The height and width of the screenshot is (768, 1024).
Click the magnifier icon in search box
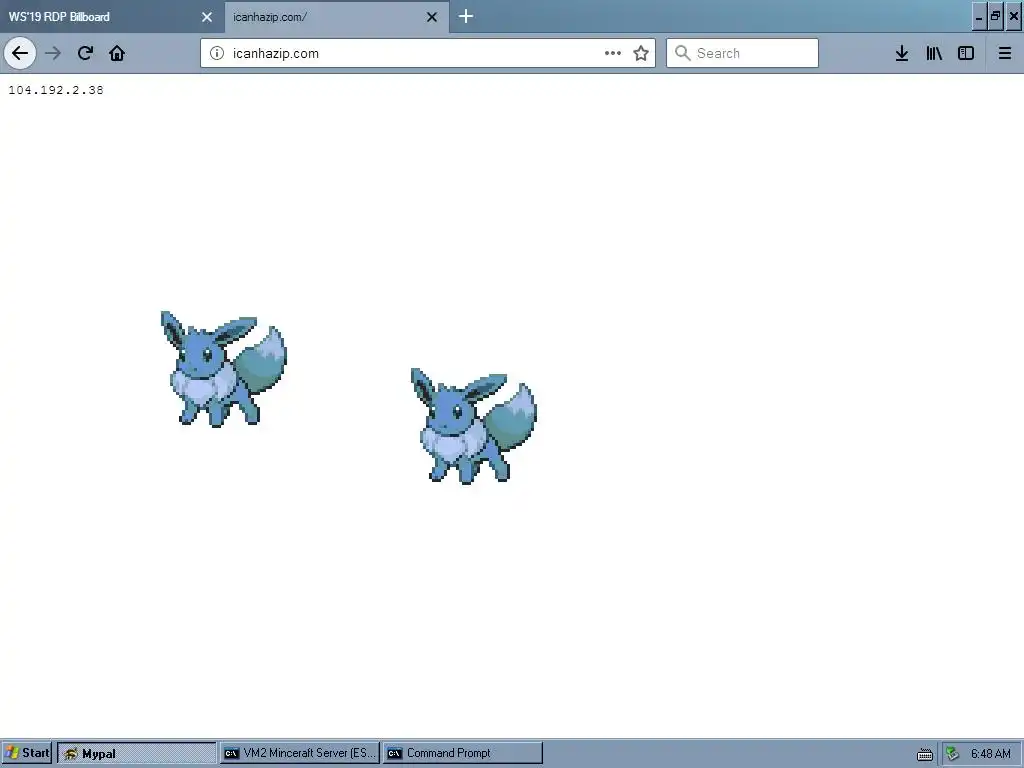[x=682, y=53]
